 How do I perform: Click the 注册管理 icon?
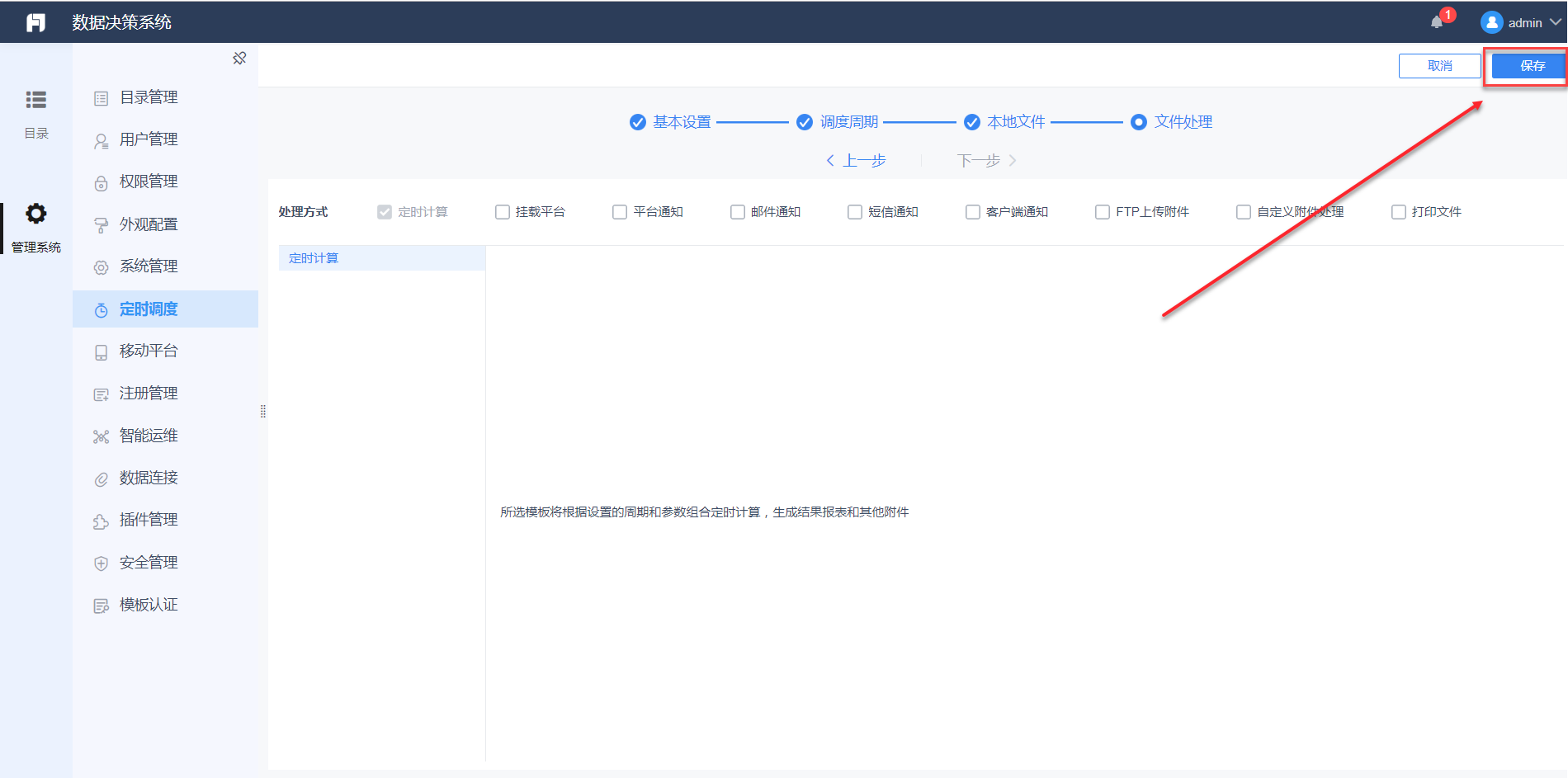tap(101, 394)
